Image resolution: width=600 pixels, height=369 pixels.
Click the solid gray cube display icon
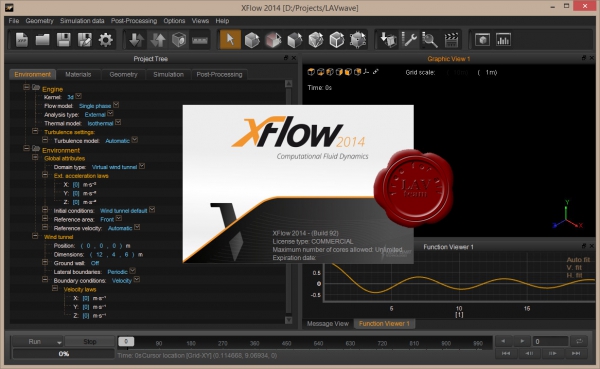pyautogui.click(x=252, y=40)
